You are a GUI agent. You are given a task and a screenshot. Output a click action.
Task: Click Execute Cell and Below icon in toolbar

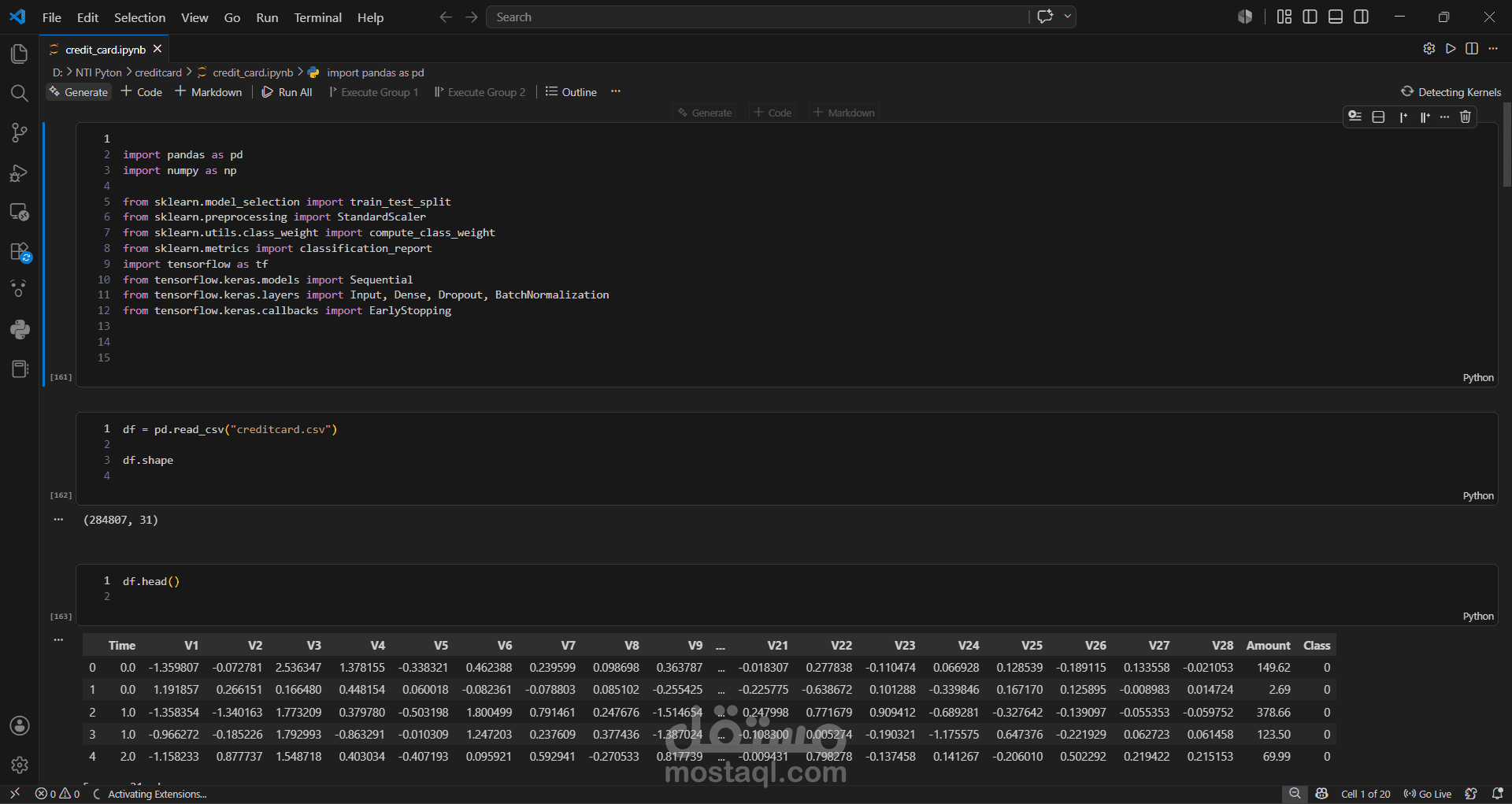1425,117
